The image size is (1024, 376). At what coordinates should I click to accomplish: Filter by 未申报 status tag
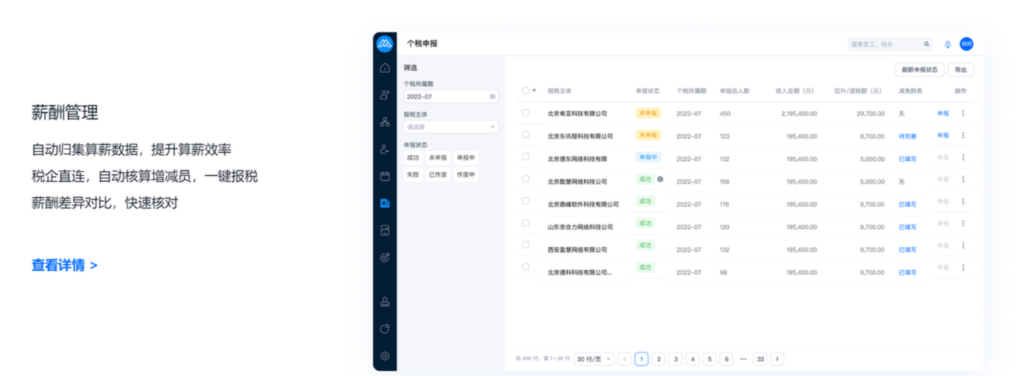pyautogui.click(x=438, y=157)
